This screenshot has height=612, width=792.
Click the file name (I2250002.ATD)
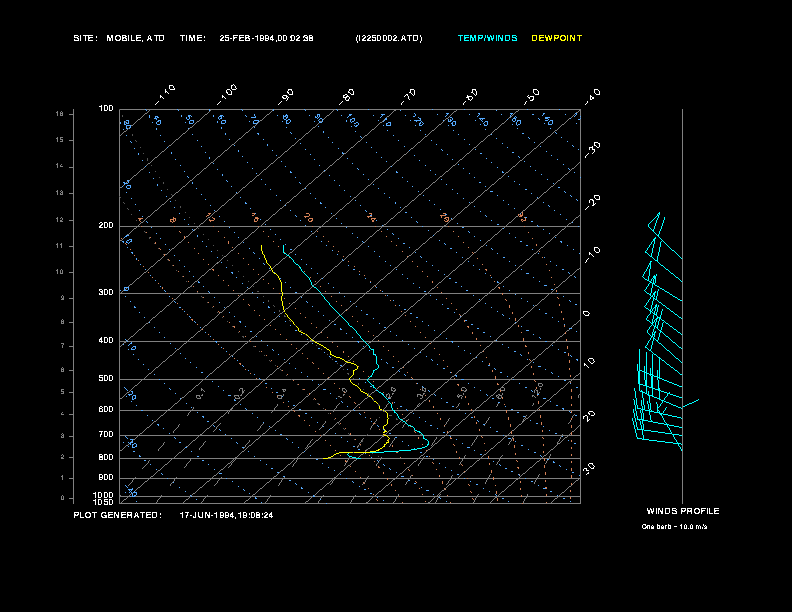389,38
